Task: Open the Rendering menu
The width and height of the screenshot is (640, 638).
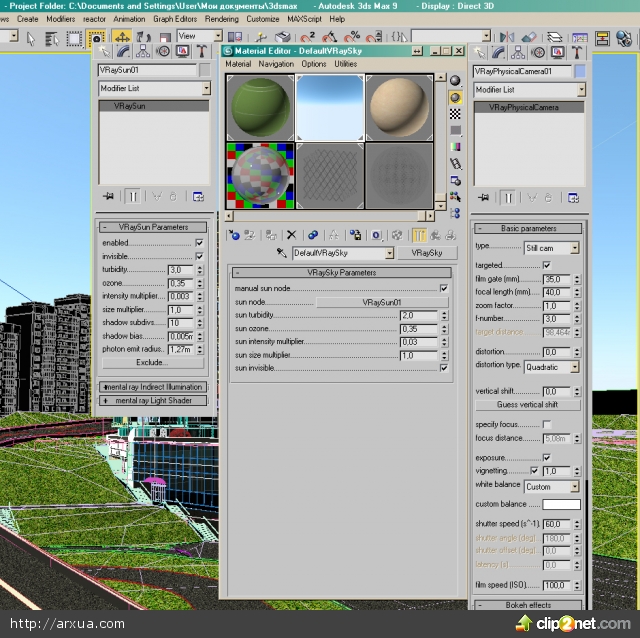Action: click(x=222, y=19)
